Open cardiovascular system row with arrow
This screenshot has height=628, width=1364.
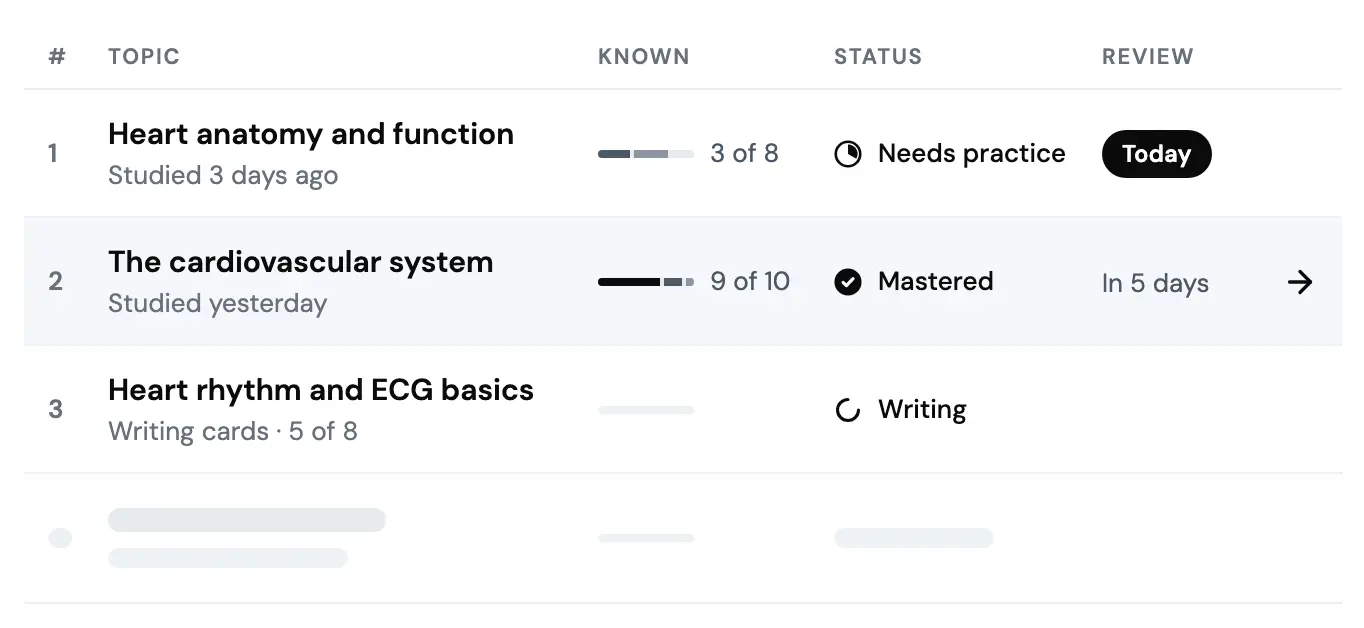pos(1300,282)
